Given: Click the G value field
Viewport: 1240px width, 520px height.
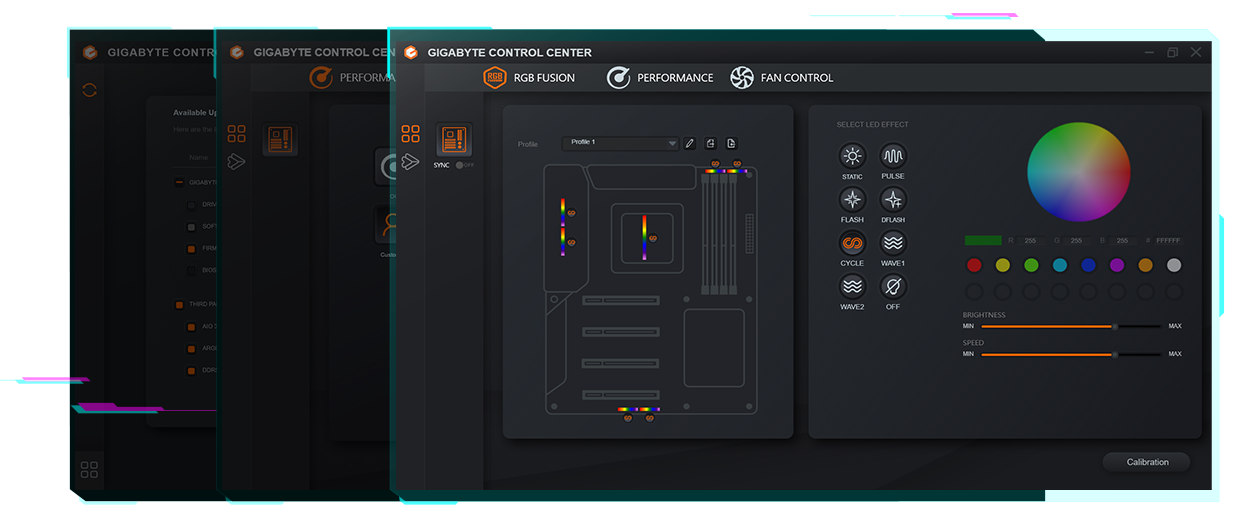Looking at the screenshot, I should pos(1076,241).
